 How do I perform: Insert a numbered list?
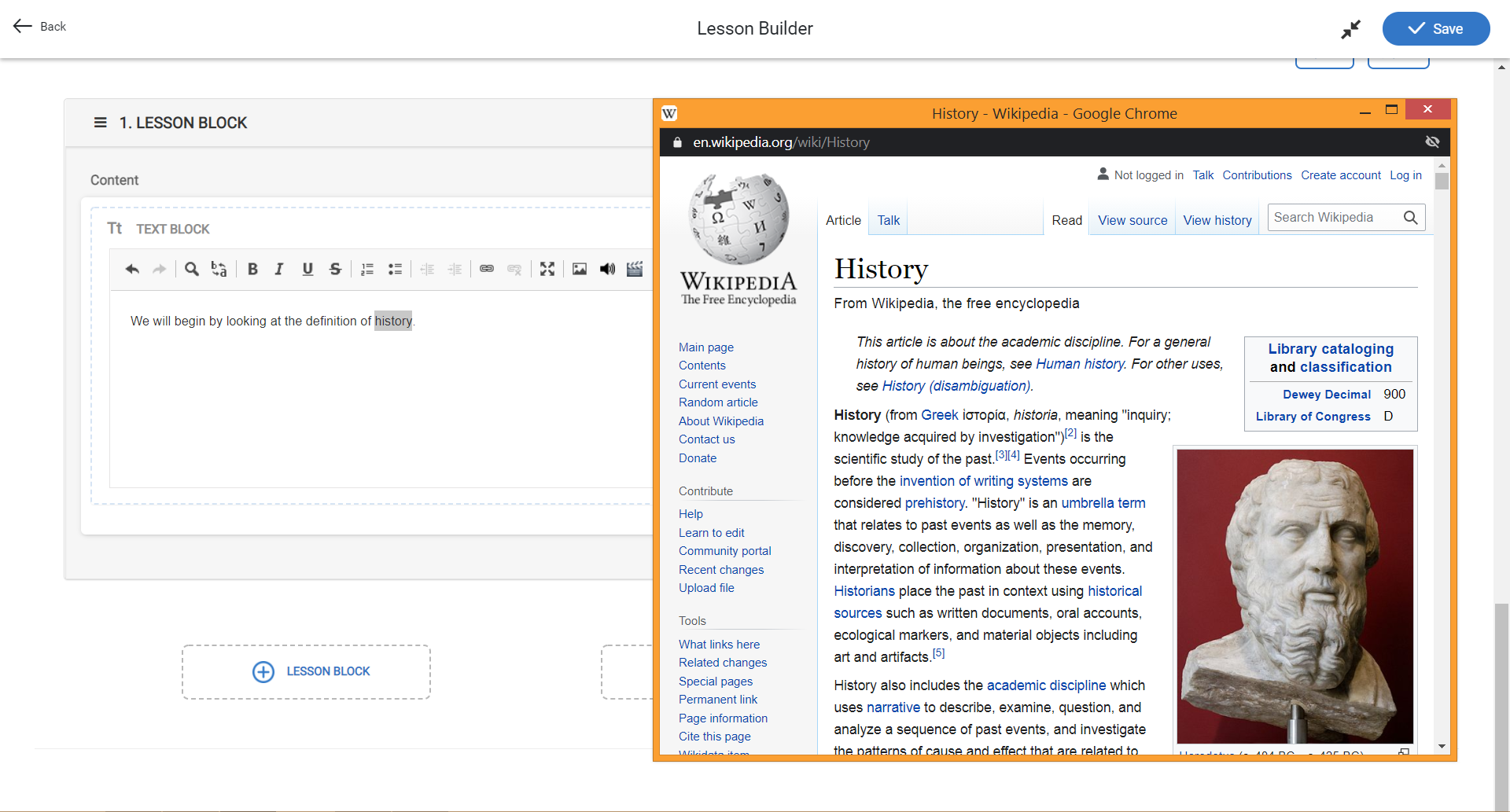(366, 270)
